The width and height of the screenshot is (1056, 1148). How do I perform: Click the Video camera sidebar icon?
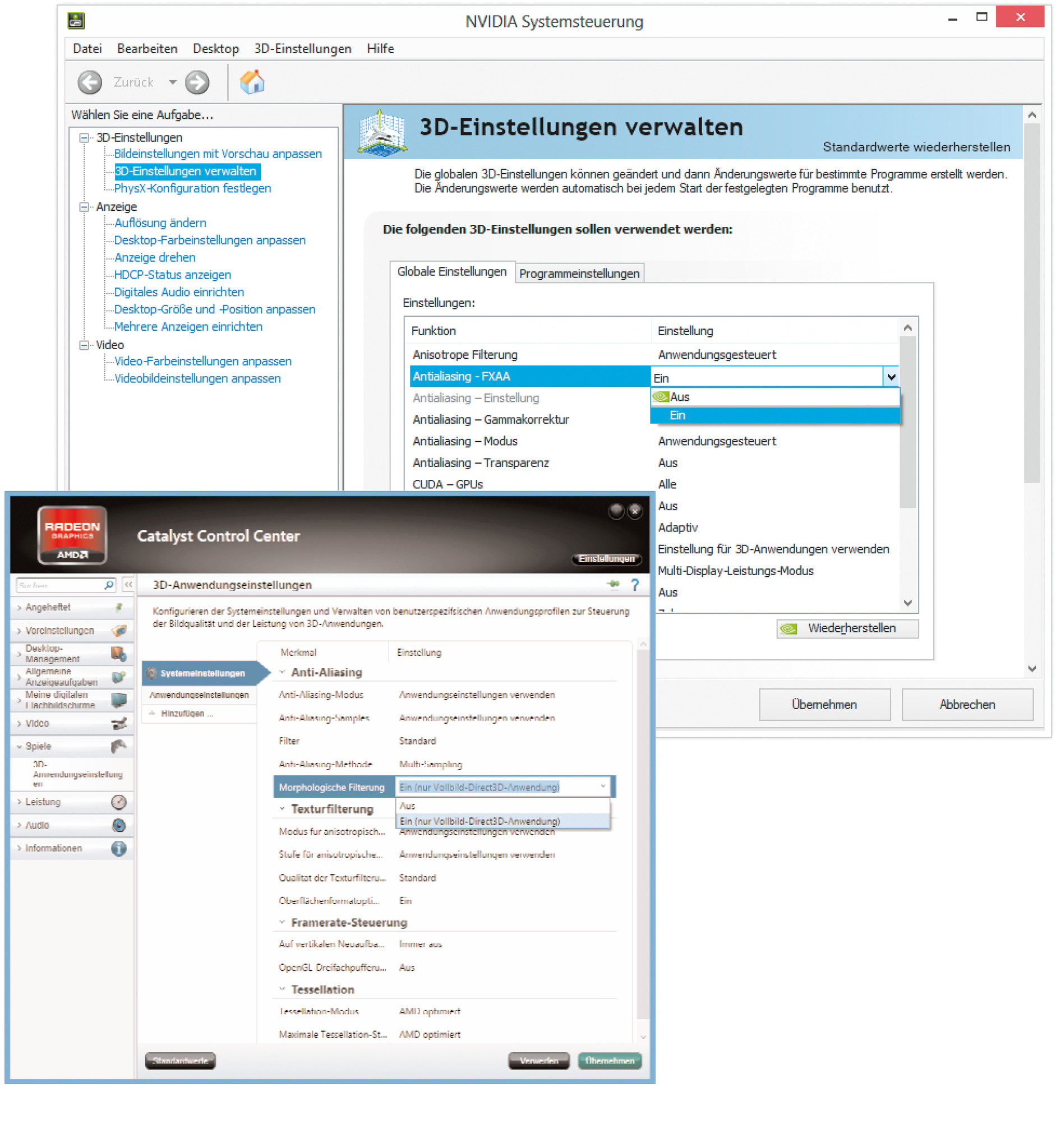point(119,723)
